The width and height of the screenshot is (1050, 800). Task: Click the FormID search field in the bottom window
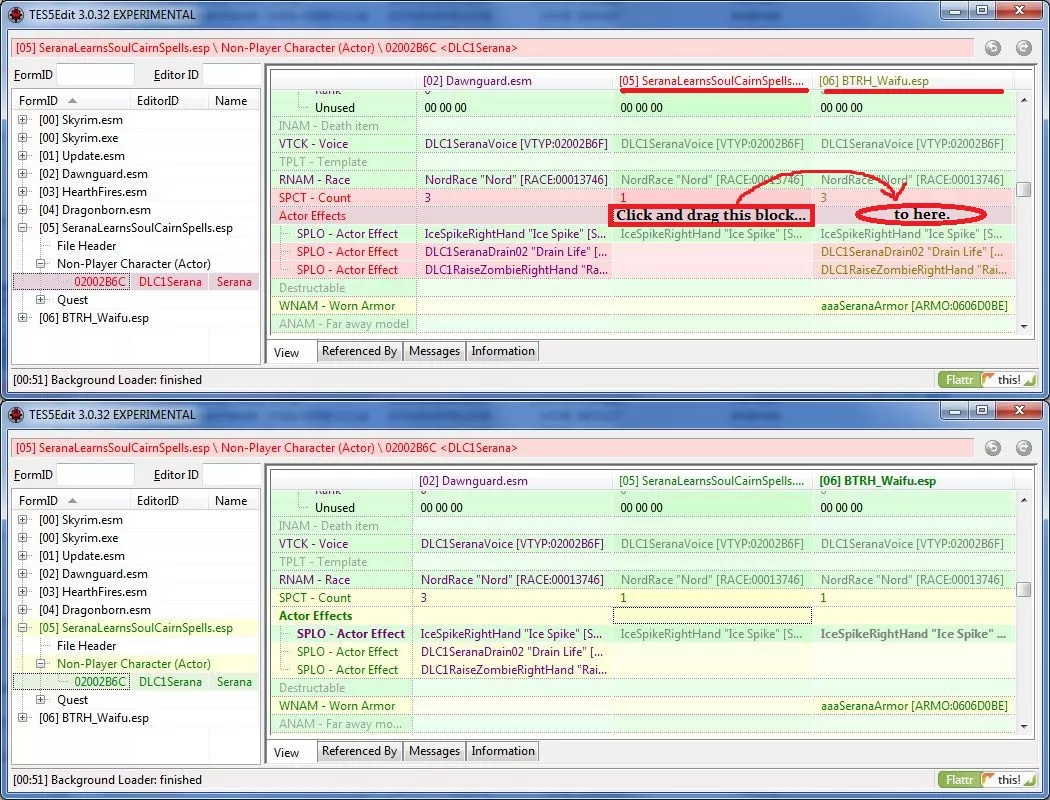click(x=96, y=475)
